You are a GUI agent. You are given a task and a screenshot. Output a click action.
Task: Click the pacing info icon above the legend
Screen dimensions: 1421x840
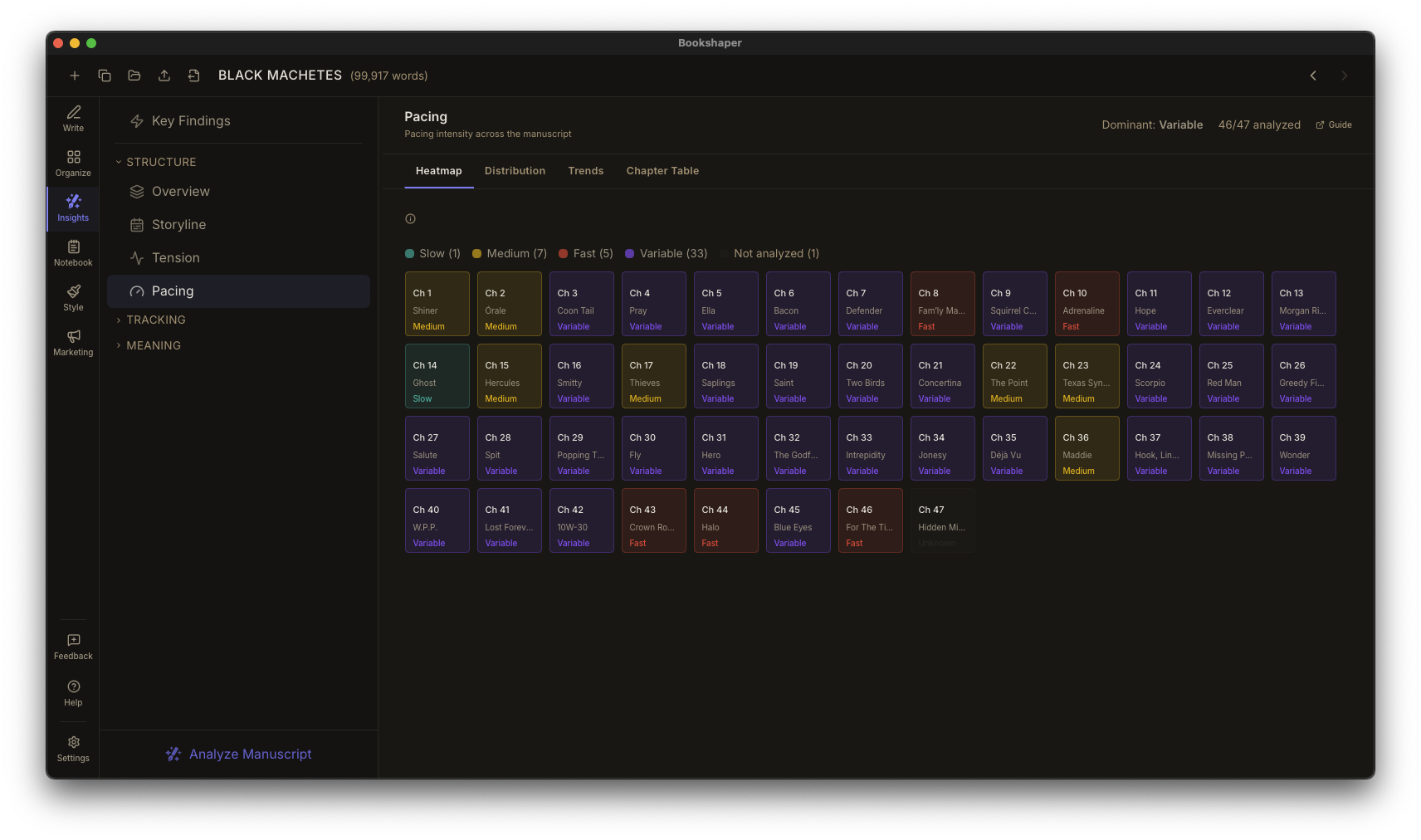(x=410, y=218)
